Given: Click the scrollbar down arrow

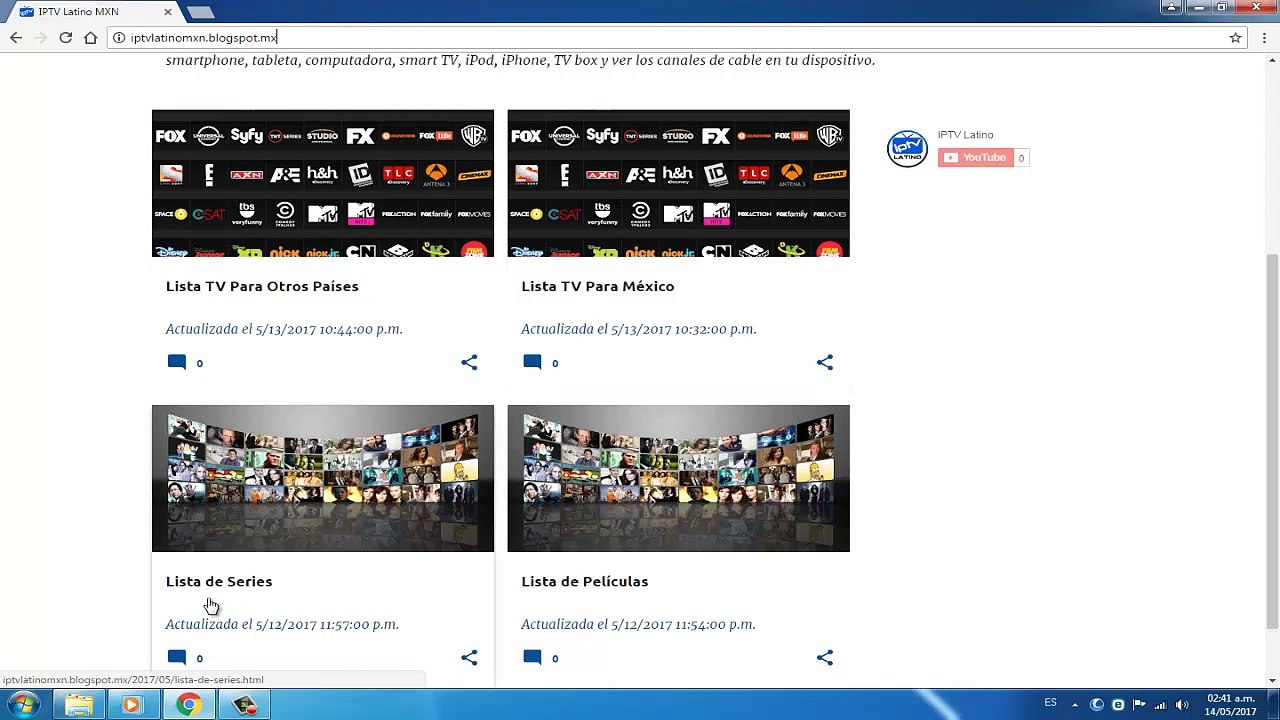Looking at the screenshot, I should [x=1272, y=681].
